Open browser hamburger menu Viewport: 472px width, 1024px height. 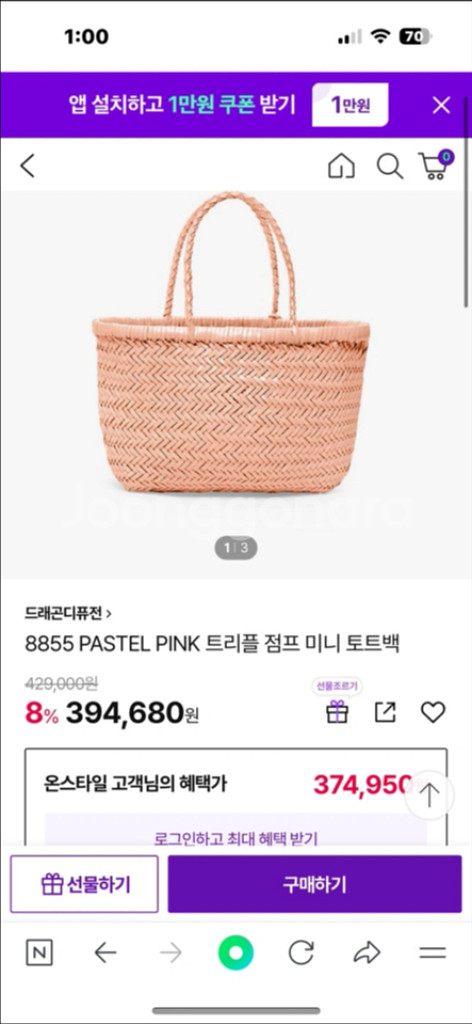(x=432, y=953)
